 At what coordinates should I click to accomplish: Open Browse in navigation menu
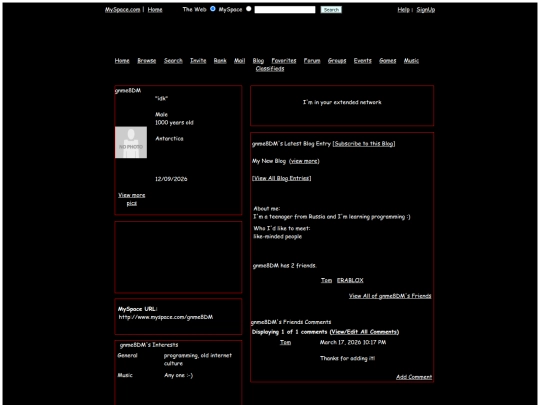(147, 61)
